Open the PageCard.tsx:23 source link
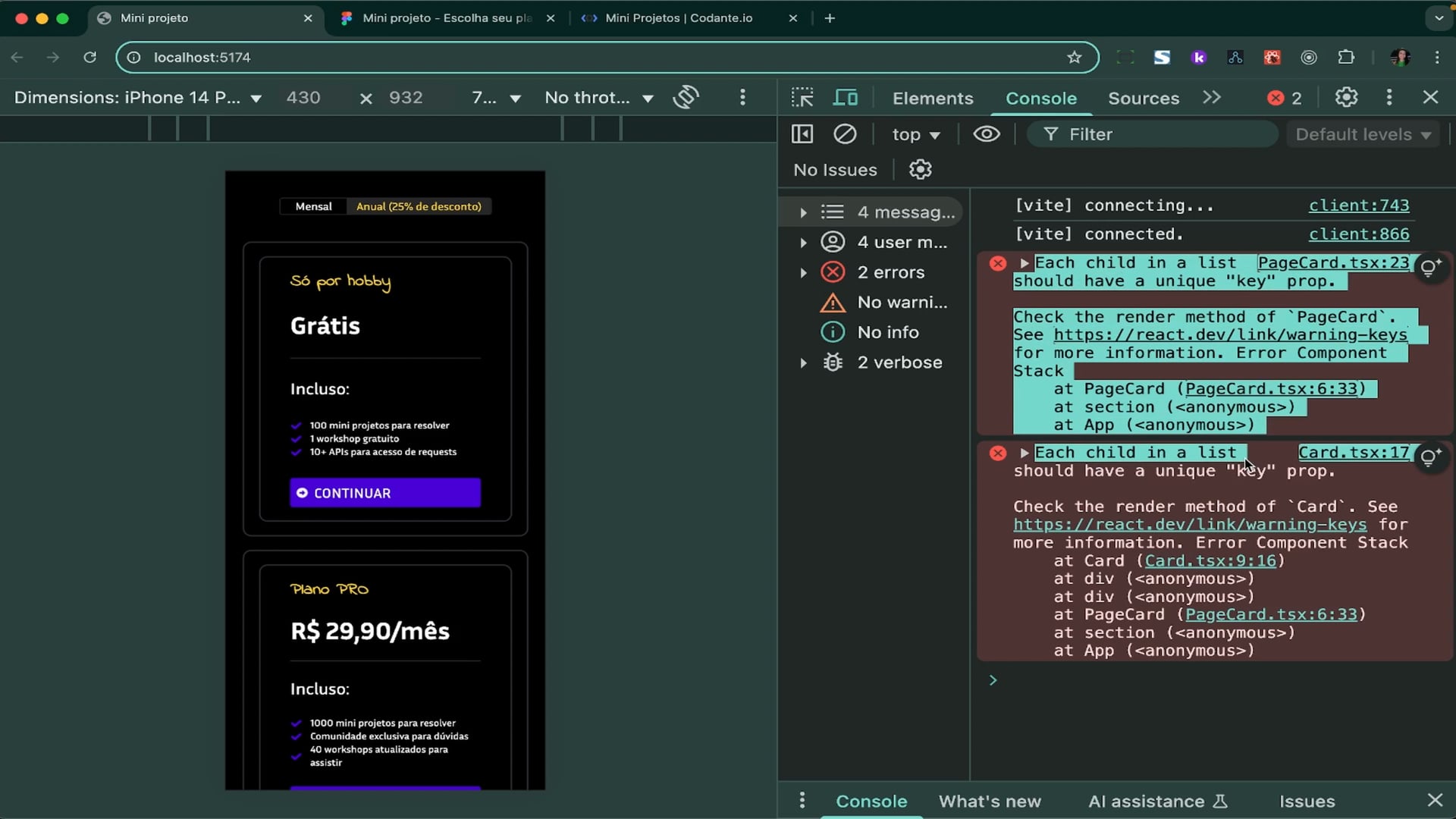The width and height of the screenshot is (1456, 819). click(x=1332, y=262)
